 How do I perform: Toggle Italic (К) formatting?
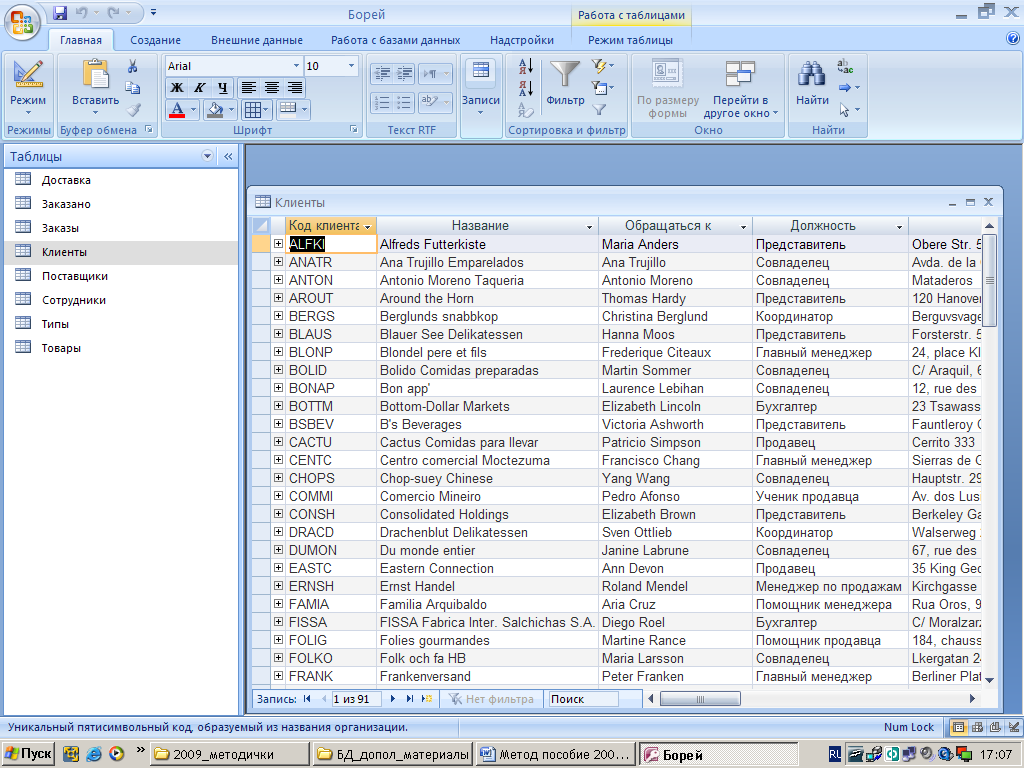[x=200, y=88]
